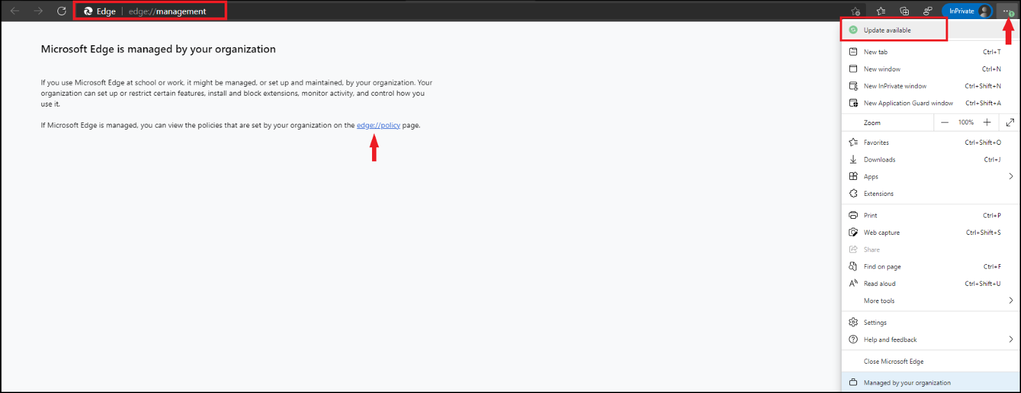Select Read aloud from the menu
Image resolution: width=1021 pixels, height=393 pixels.
tap(930, 284)
